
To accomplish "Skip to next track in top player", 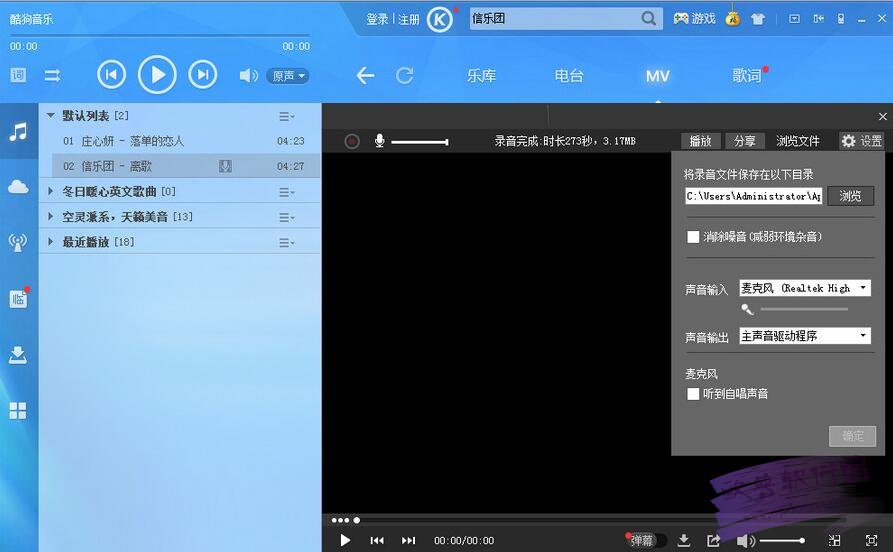I will pos(203,75).
